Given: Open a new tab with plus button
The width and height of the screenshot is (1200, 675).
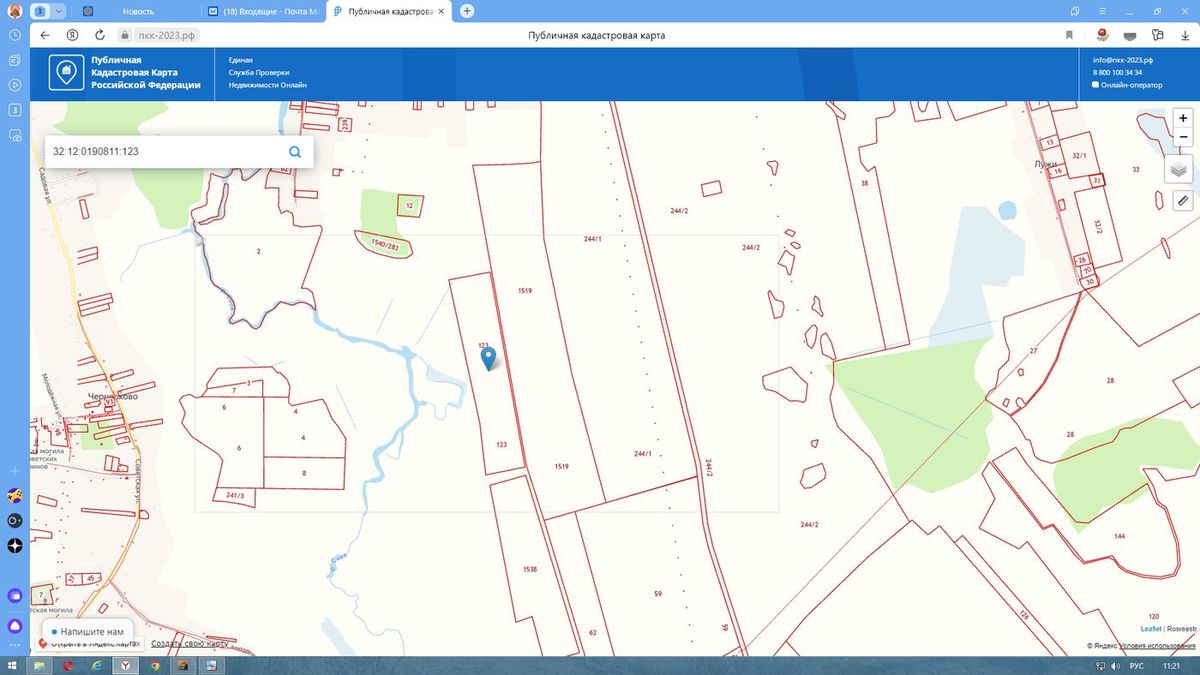Looking at the screenshot, I should click(x=467, y=11).
